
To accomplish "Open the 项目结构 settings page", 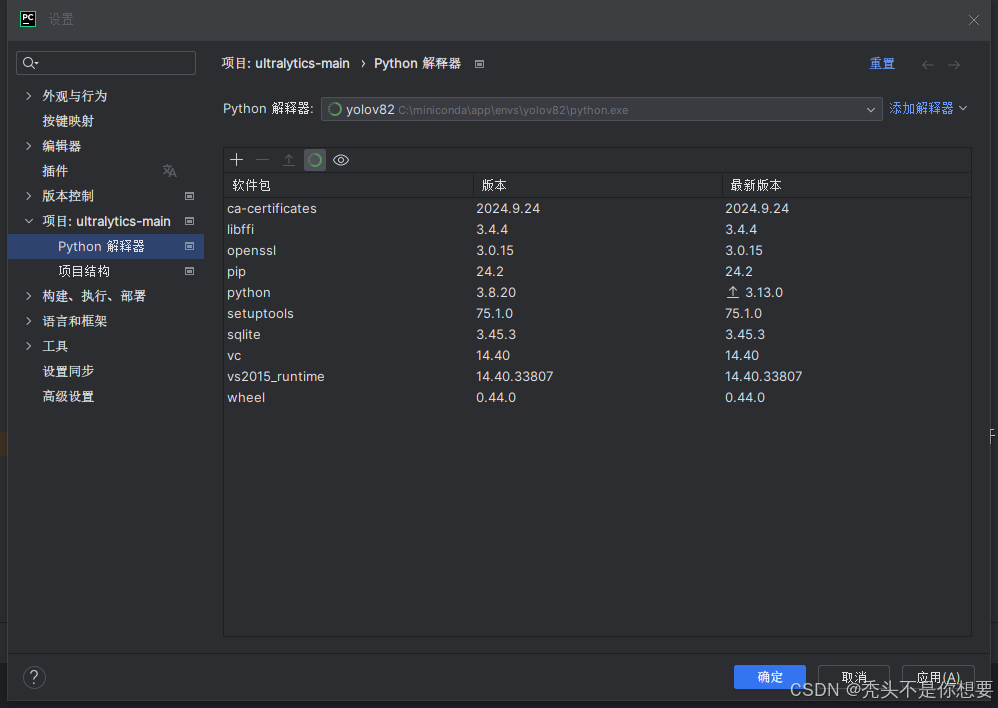I will click(84, 271).
